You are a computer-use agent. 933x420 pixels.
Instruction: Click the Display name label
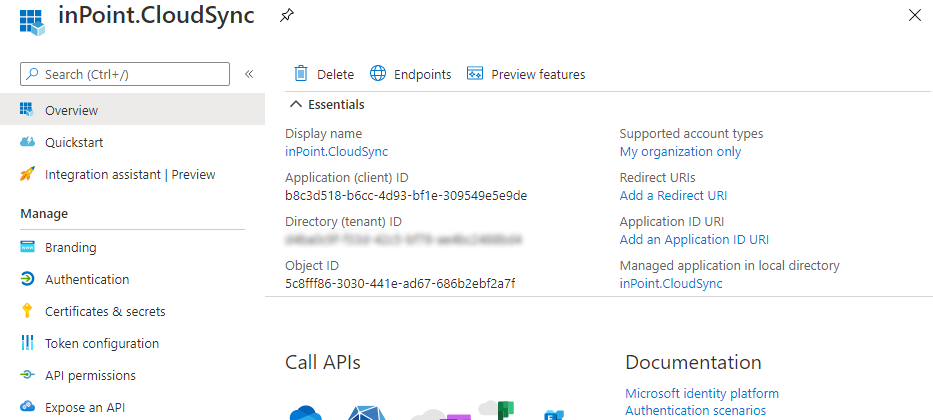point(324,133)
